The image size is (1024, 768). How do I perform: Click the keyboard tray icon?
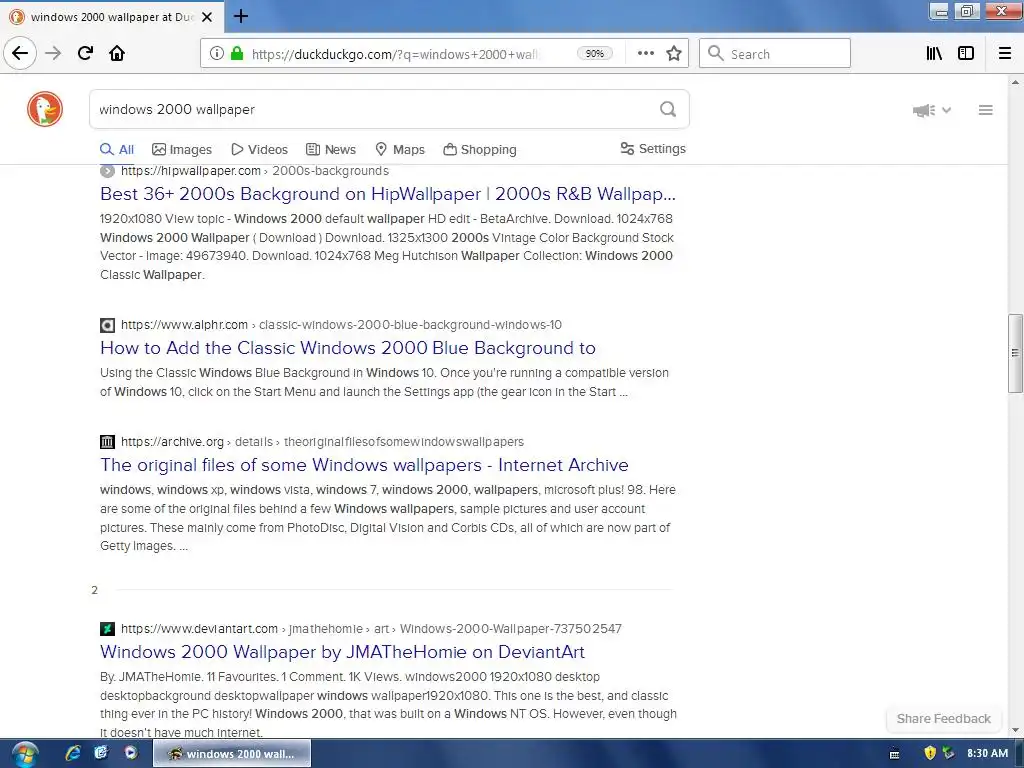point(895,754)
